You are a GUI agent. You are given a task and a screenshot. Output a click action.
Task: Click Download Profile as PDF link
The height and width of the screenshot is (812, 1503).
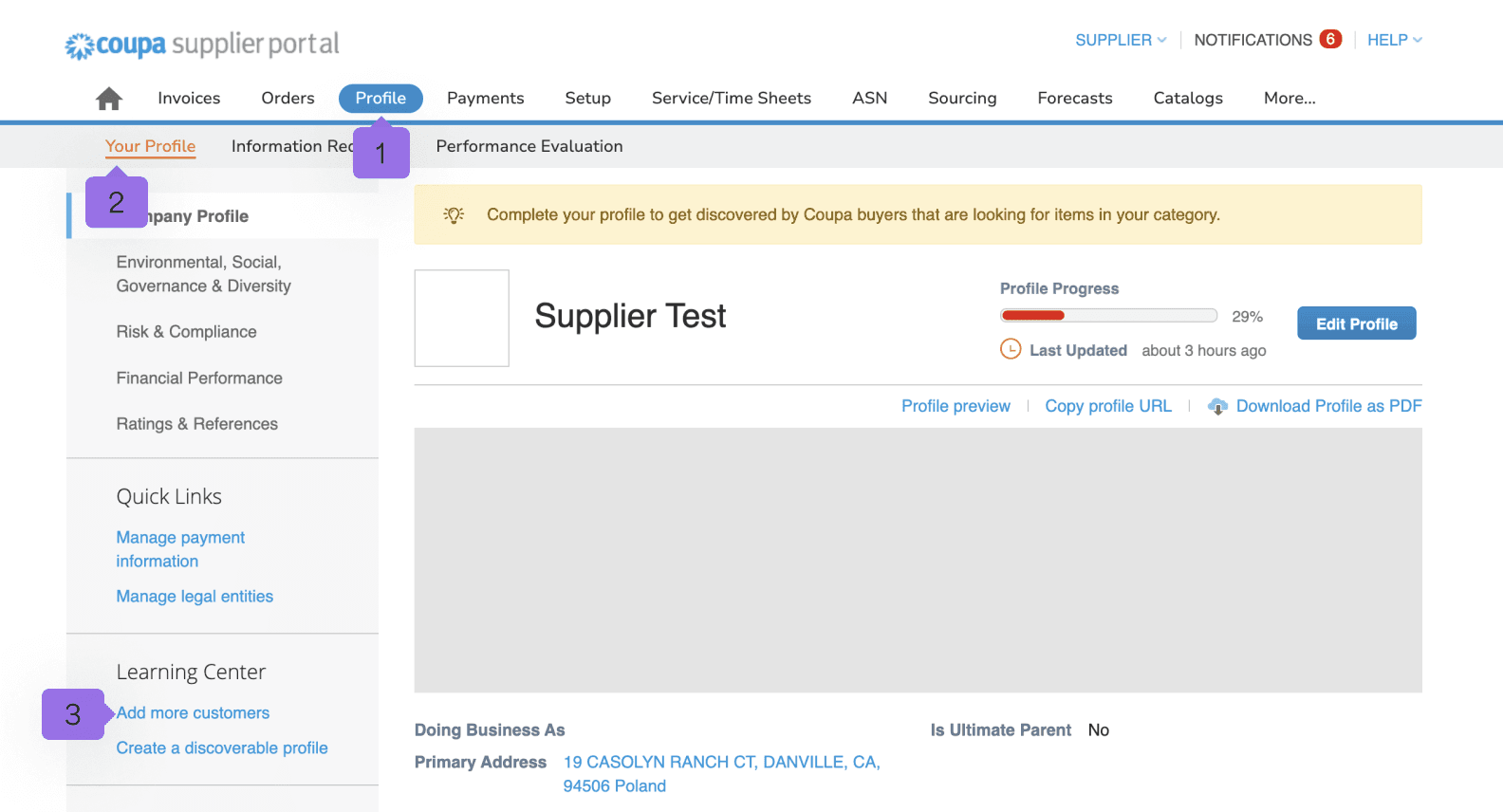click(1328, 406)
